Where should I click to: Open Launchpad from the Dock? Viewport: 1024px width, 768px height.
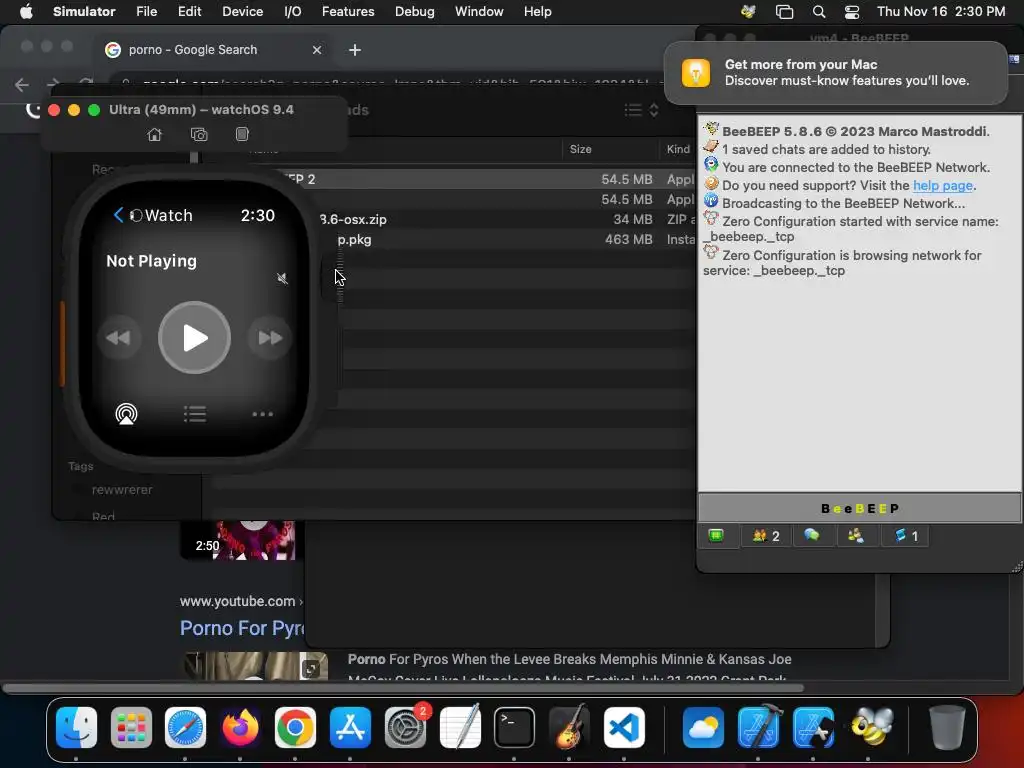pyautogui.click(x=131, y=728)
